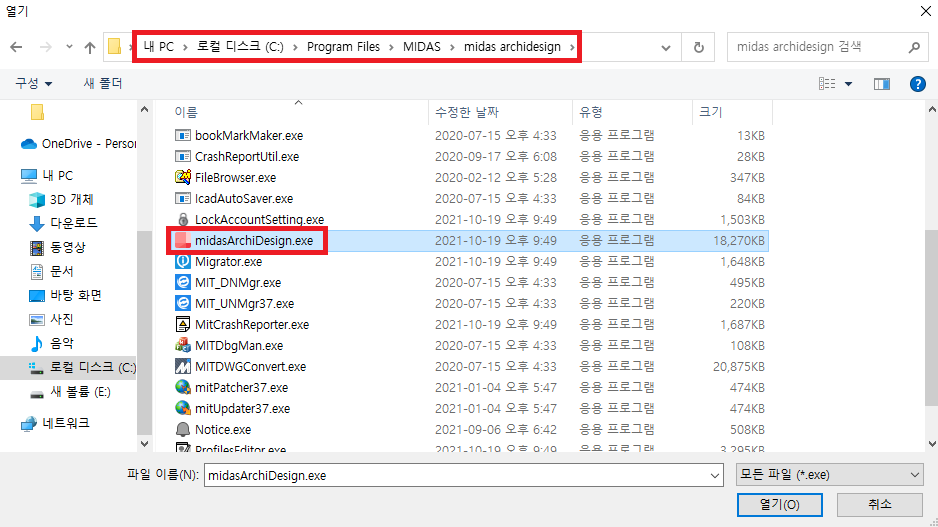Select OneDrive - Personal in sidebar
This screenshot has height=527, width=938.
coord(78,144)
